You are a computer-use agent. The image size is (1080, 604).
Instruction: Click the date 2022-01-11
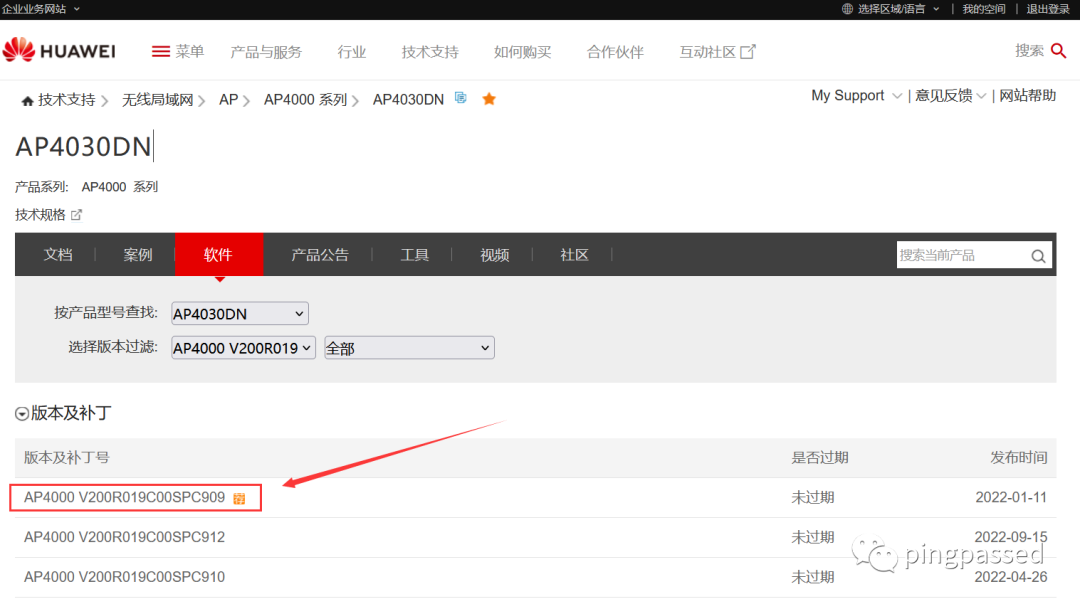(1011, 498)
